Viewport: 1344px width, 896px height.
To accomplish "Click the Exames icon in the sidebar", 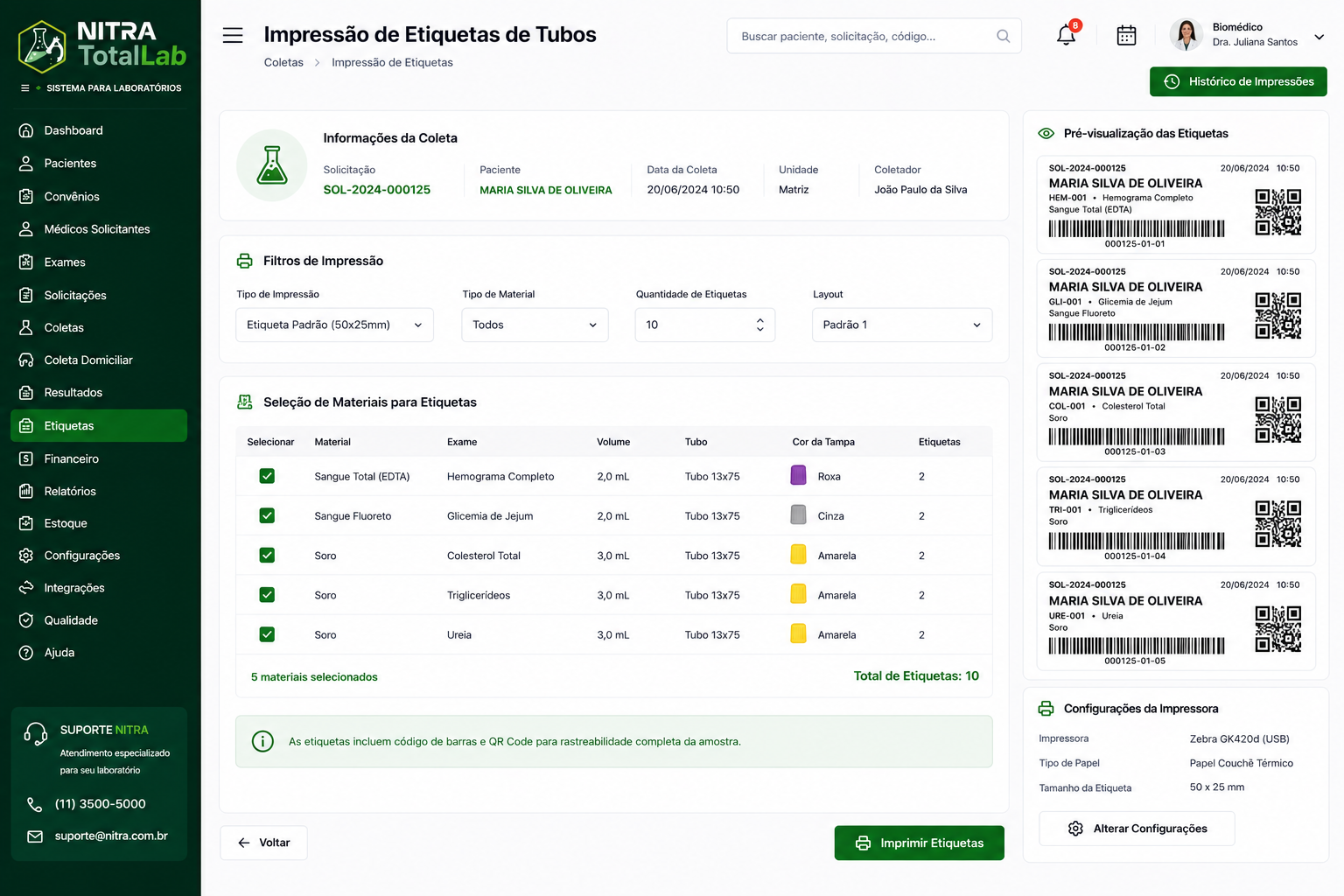I will 26,262.
